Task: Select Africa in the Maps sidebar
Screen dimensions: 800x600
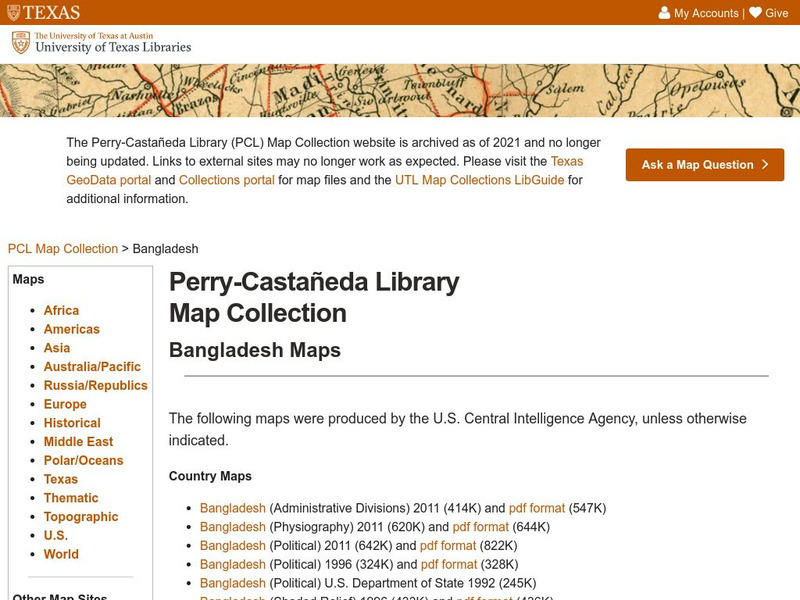Action: [x=61, y=311]
